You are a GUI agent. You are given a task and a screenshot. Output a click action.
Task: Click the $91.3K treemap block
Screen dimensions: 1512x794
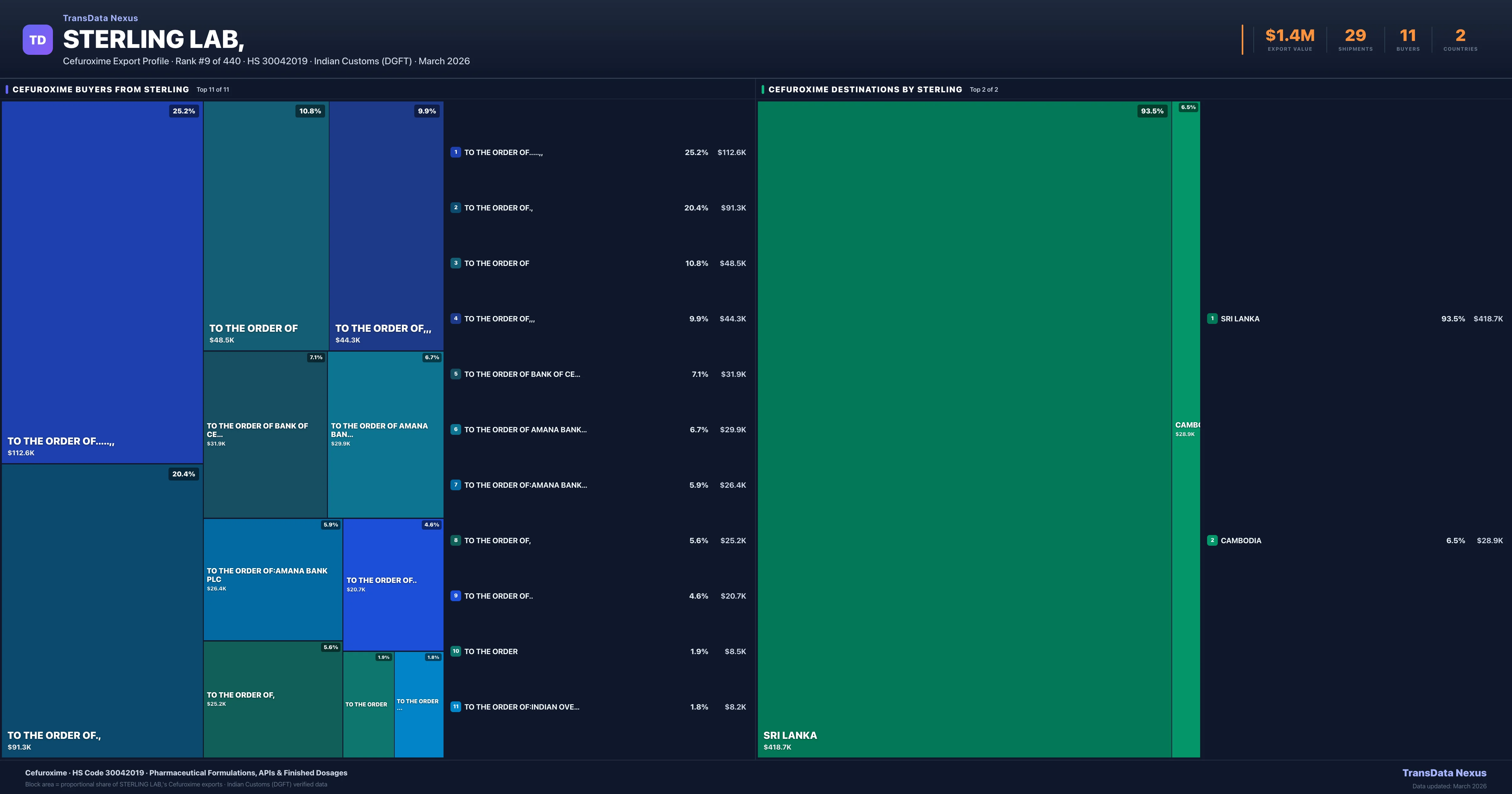tap(102, 611)
